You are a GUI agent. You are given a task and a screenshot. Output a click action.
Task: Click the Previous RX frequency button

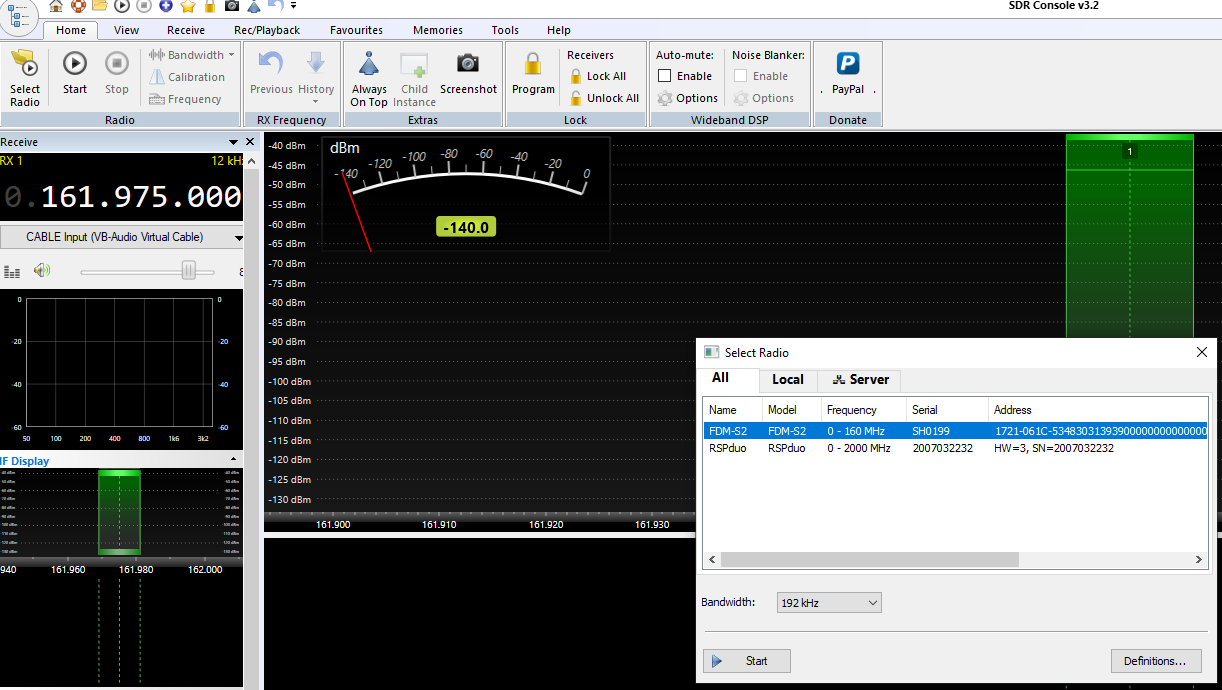271,74
